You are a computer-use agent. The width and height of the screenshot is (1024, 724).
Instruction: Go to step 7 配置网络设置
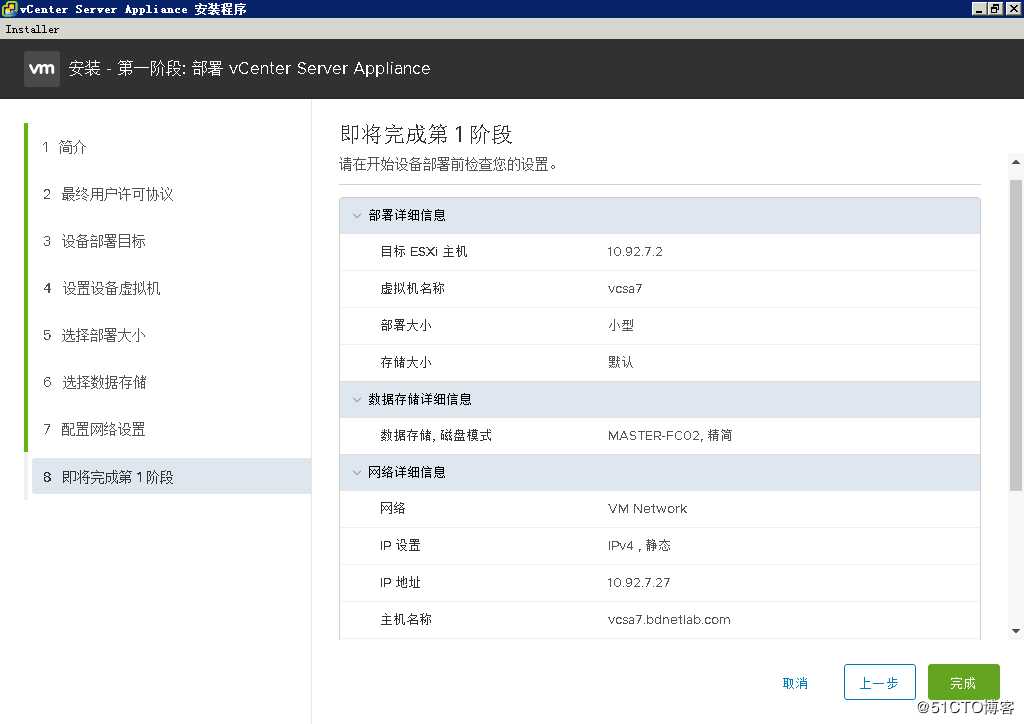point(94,430)
